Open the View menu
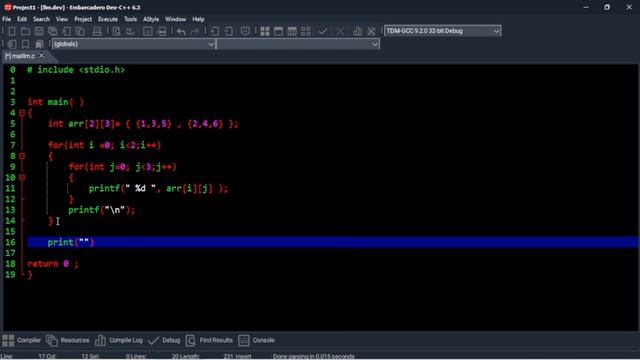Screen dimensions: 640x360 pyautogui.click(x=62, y=19)
